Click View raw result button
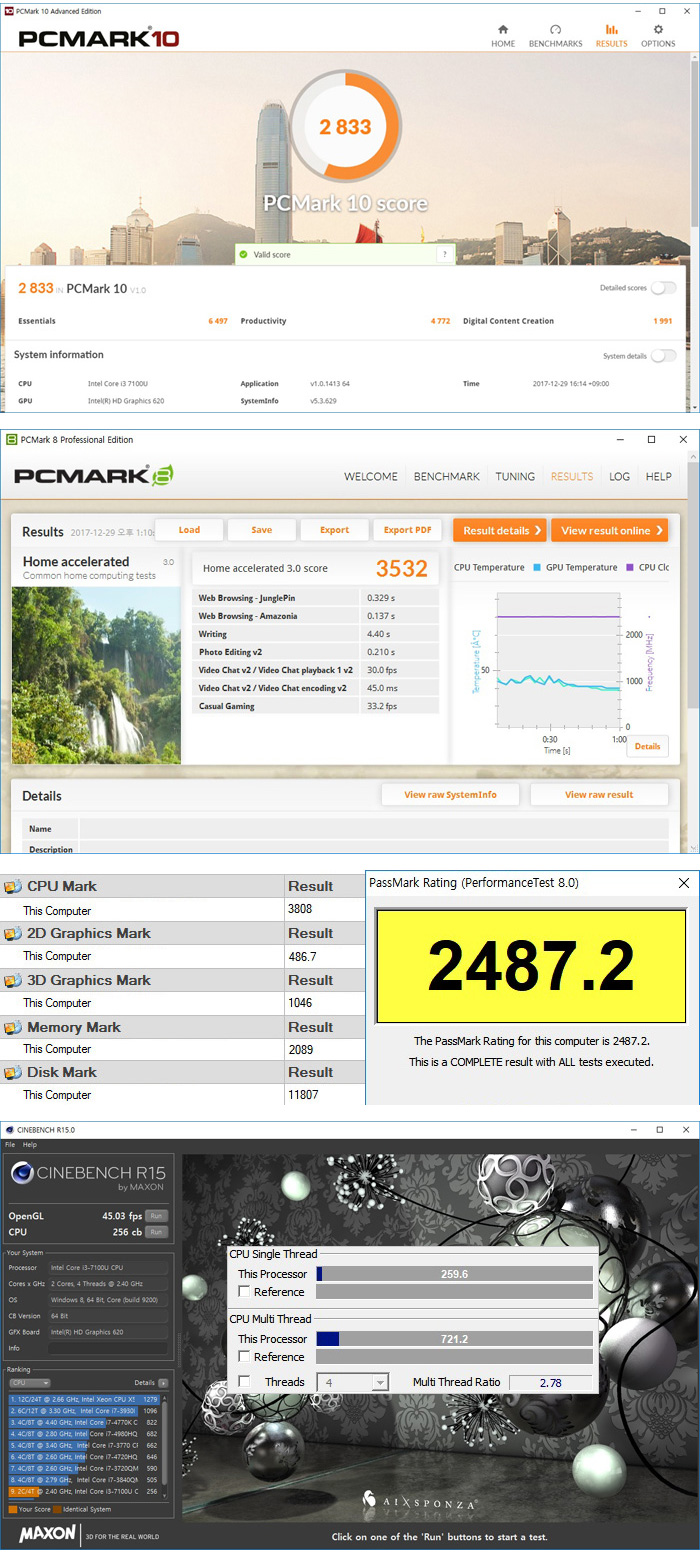The image size is (700, 1553). [599, 795]
